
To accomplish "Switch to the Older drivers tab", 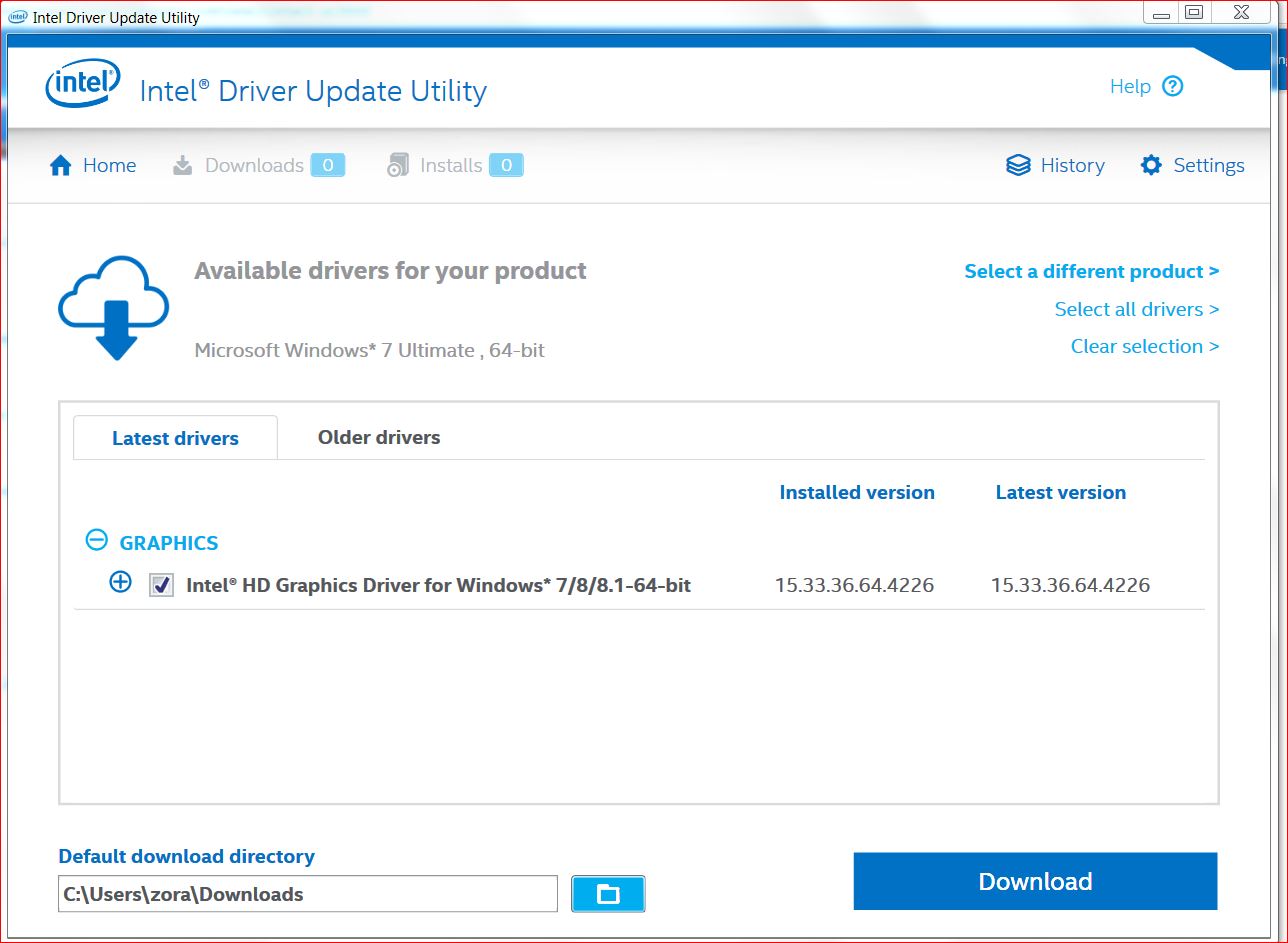I will 378,437.
